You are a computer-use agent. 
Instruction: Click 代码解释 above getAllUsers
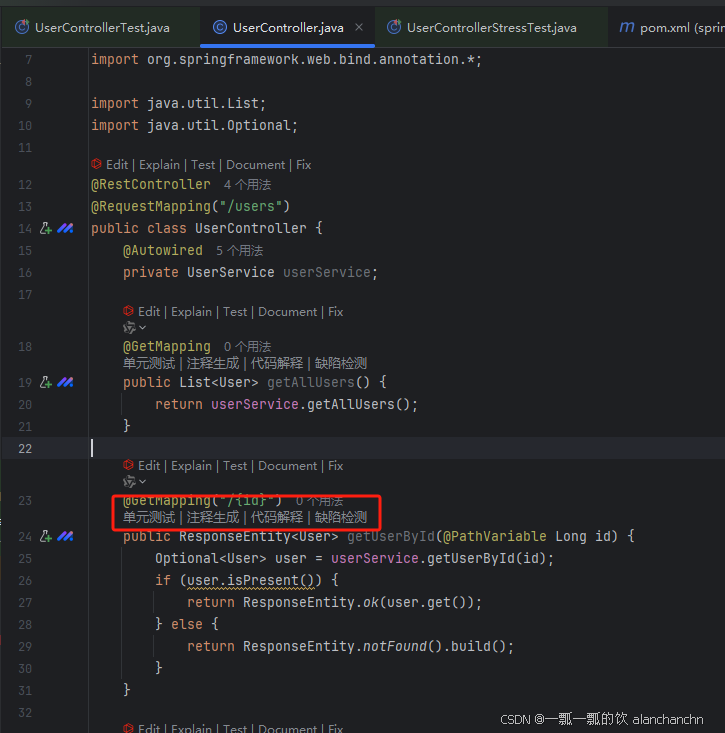click(x=277, y=364)
